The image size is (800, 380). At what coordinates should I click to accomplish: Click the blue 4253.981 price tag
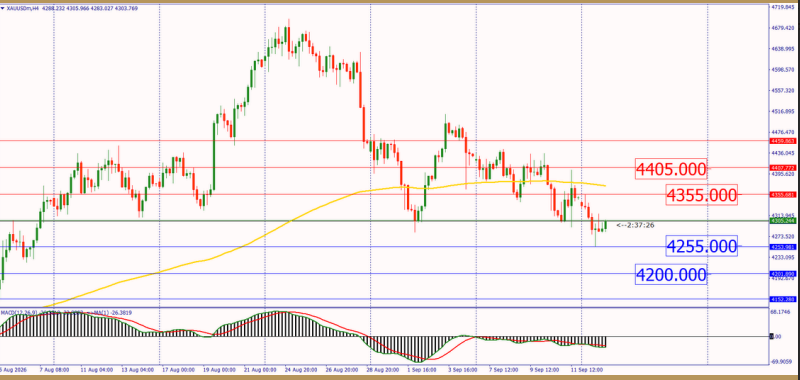pos(783,247)
